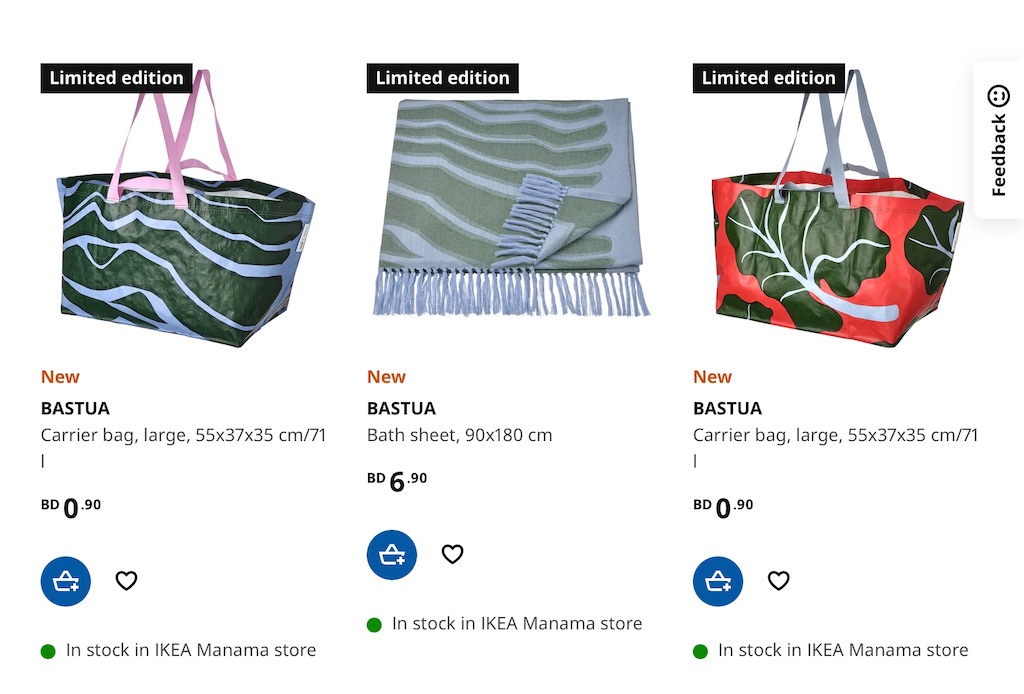
Task: Click the Feedback smiley face icon
Action: 999,96
